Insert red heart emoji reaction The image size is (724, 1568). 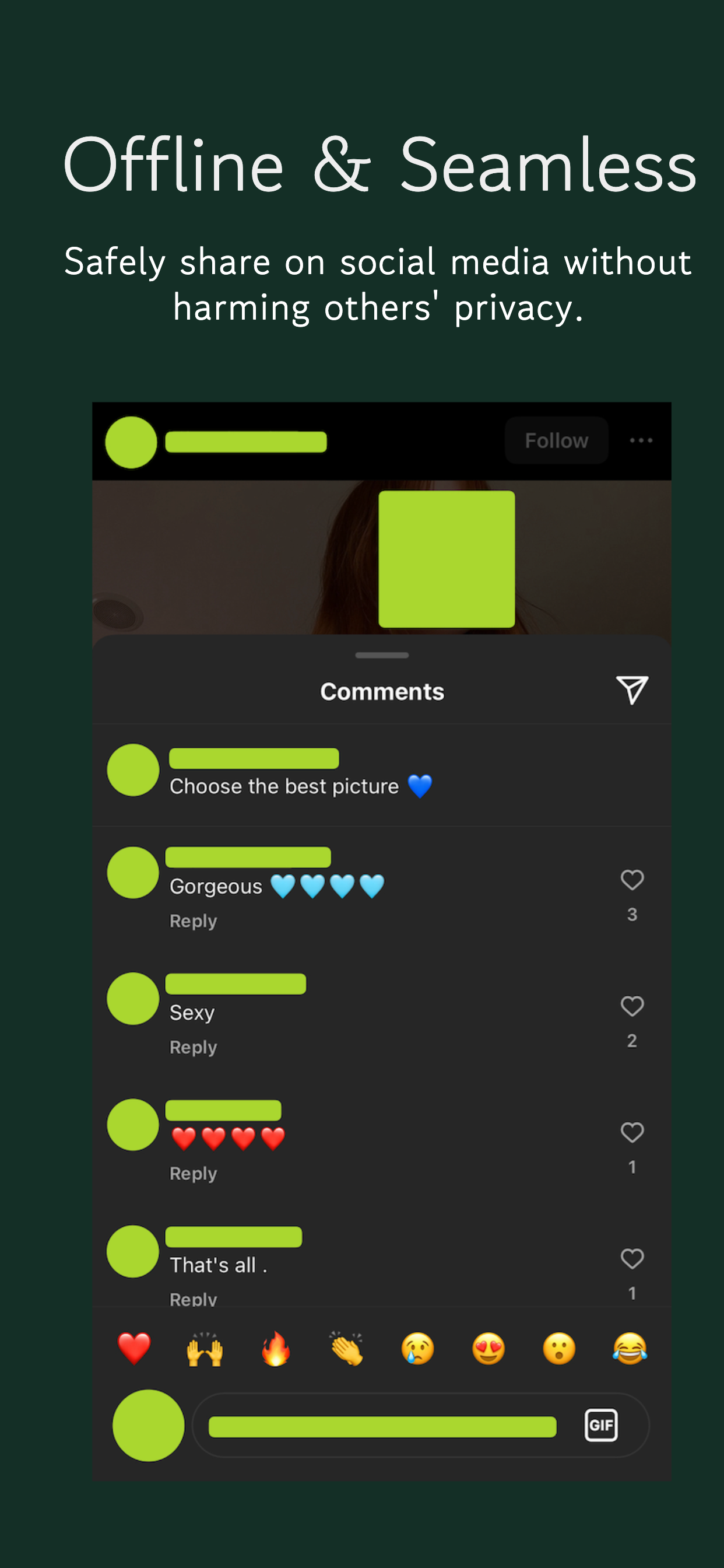(x=134, y=1347)
